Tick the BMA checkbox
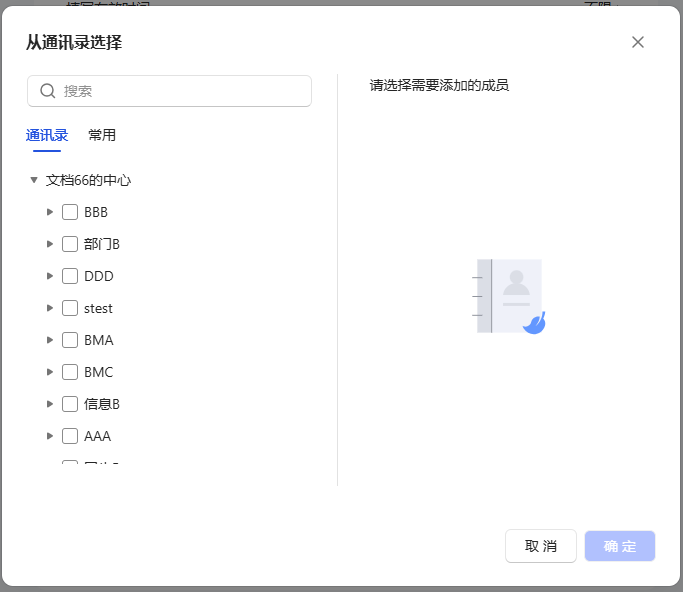Screen dimensions: 683x592 [x=70, y=340]
